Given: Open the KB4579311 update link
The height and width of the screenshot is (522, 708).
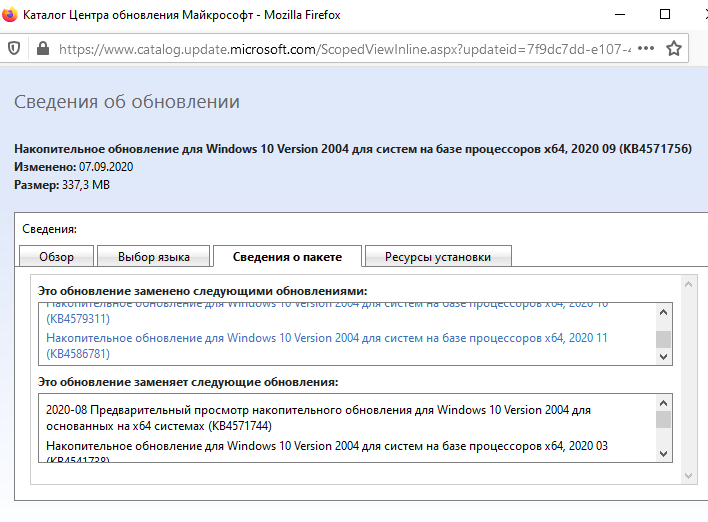Looking at the screenshot, I should [327, 312].
